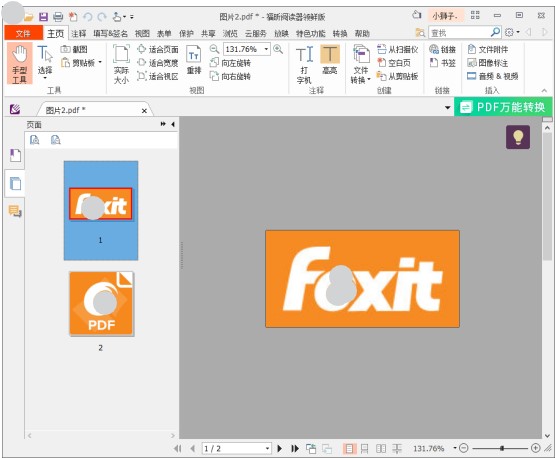The image size is (555, 458).
Task: Choose Fit Page (适合页面)
Action: [x=158, y=49]
